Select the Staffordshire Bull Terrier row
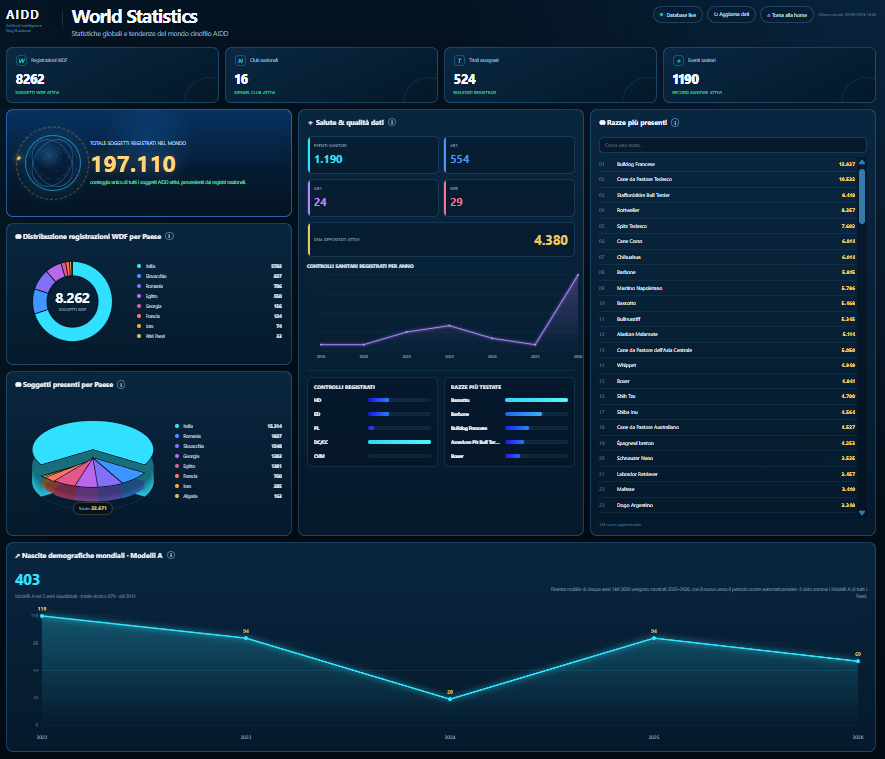 [727, 195]
